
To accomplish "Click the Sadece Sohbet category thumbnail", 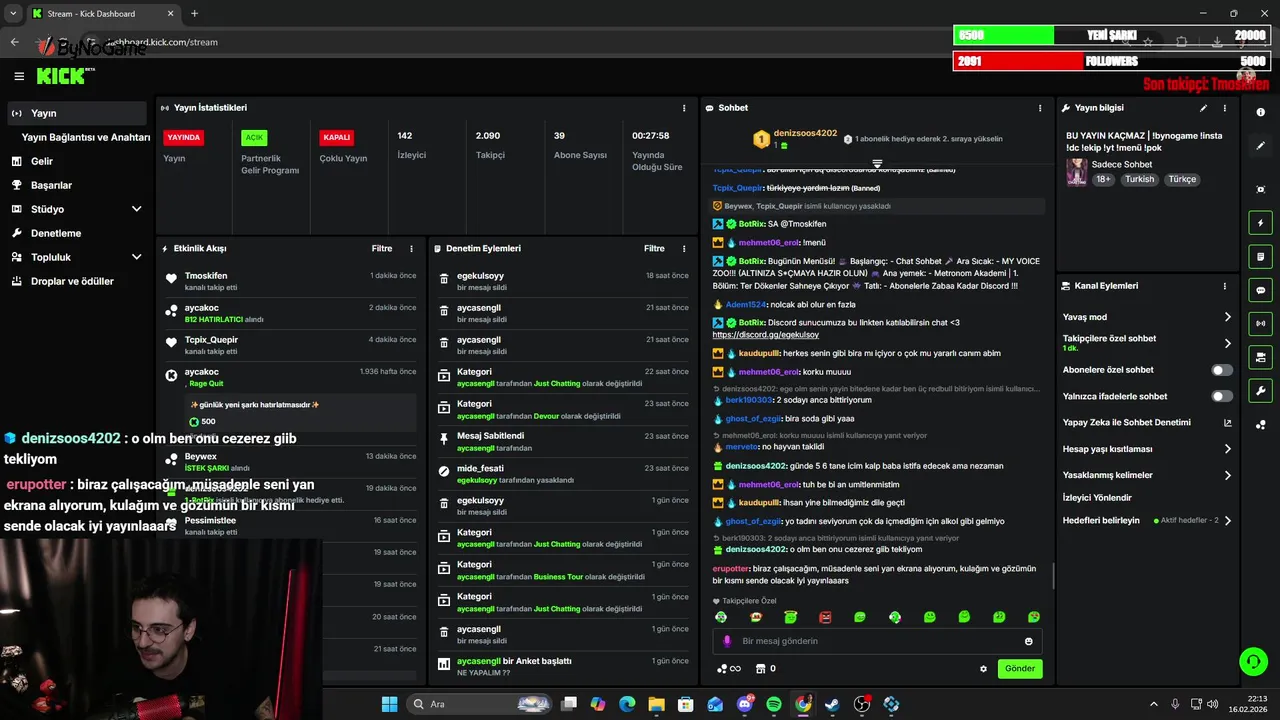I will pos(1076,171).
